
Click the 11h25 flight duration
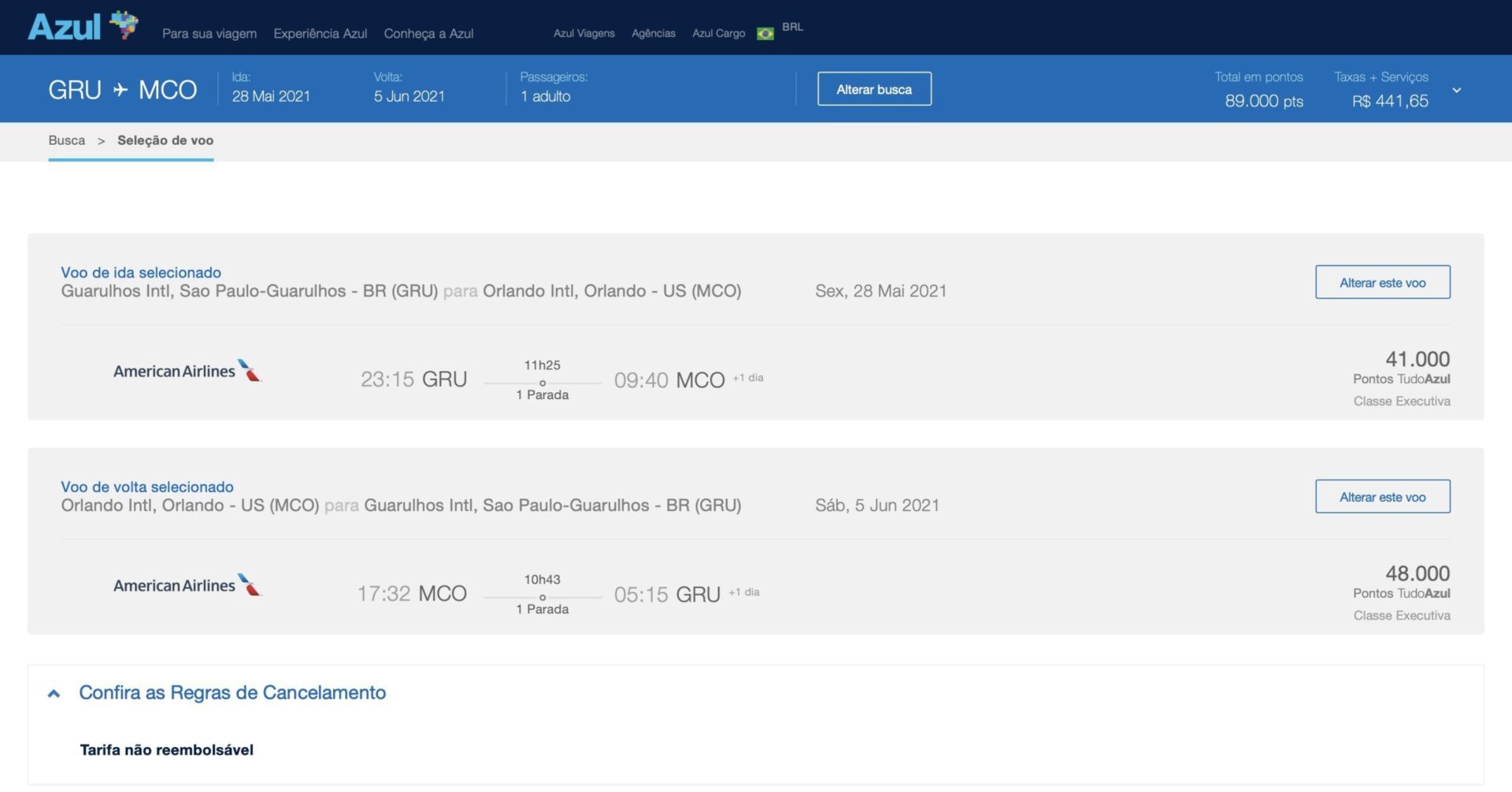coord(543,365)
